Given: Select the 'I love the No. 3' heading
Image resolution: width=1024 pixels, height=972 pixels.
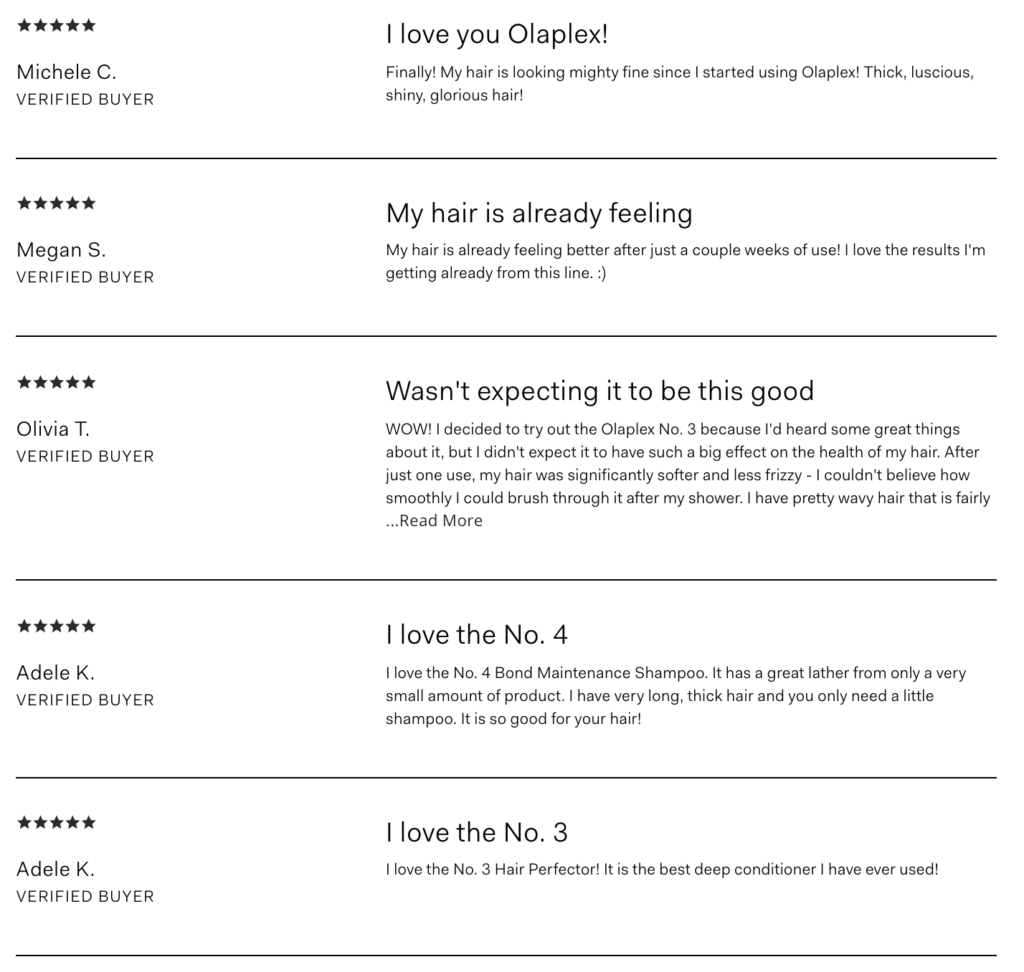Looking at the screenshot, I should 477,832.
